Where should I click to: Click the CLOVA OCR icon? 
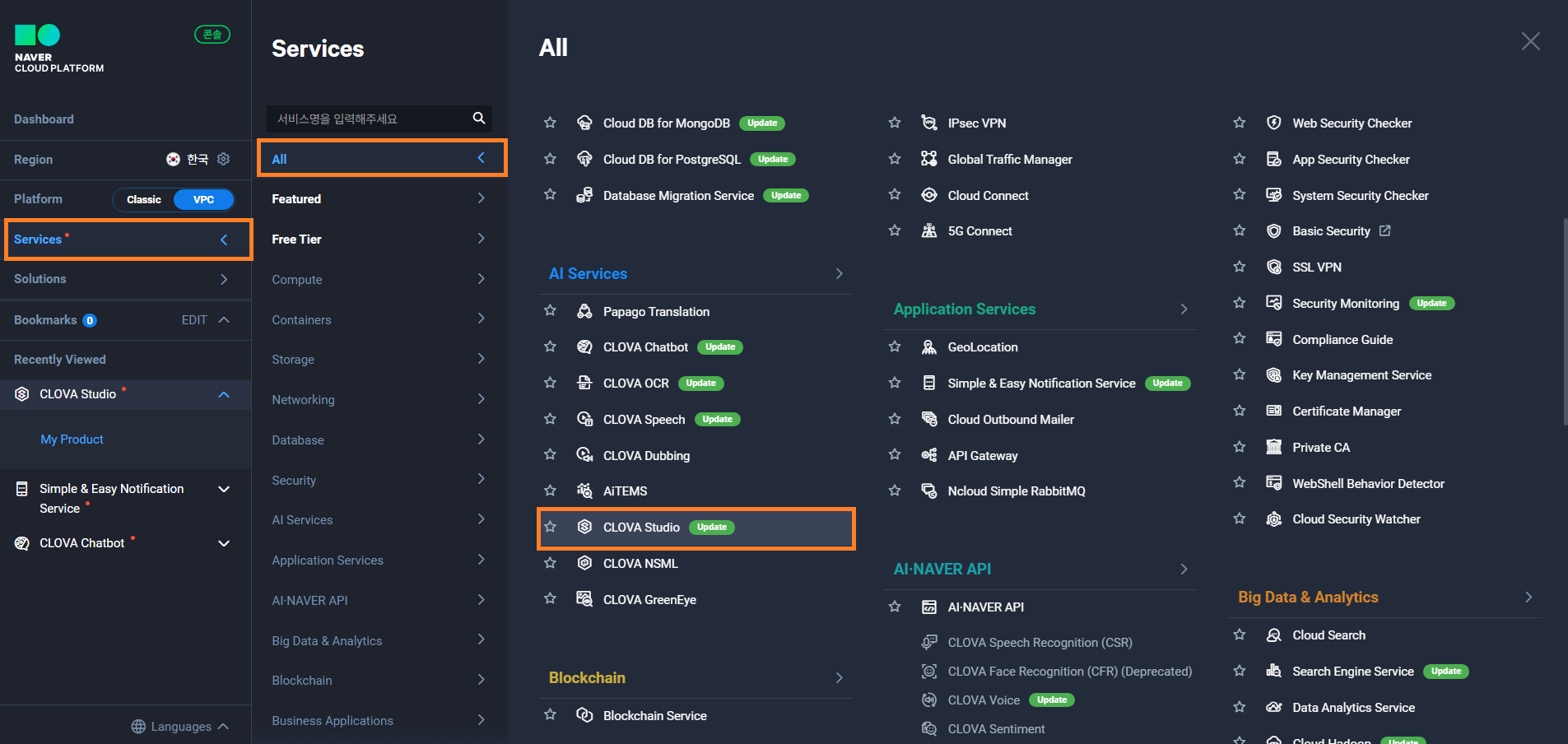pos(584,383)
